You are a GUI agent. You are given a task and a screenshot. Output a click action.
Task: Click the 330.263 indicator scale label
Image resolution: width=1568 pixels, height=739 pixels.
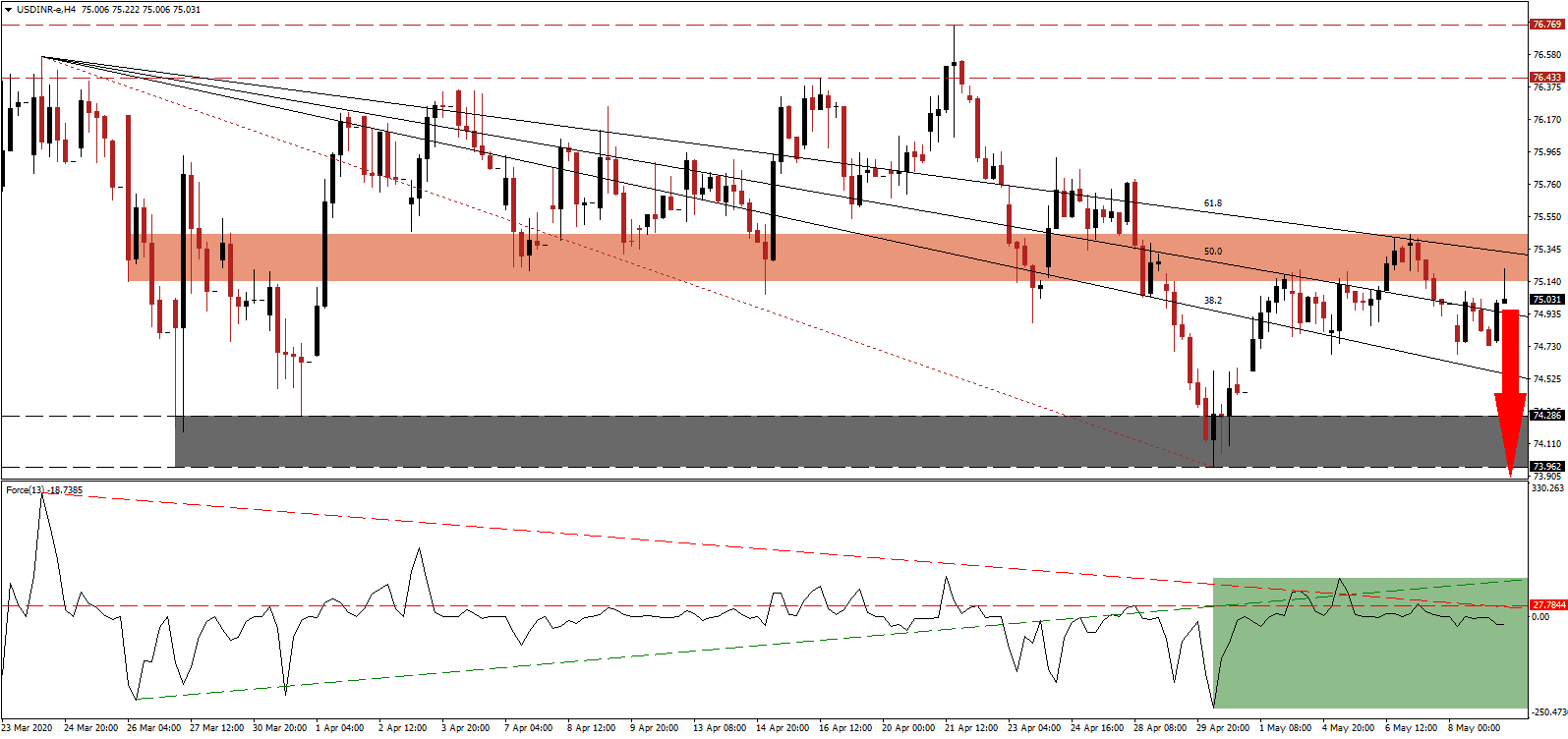coord(1547,488)
